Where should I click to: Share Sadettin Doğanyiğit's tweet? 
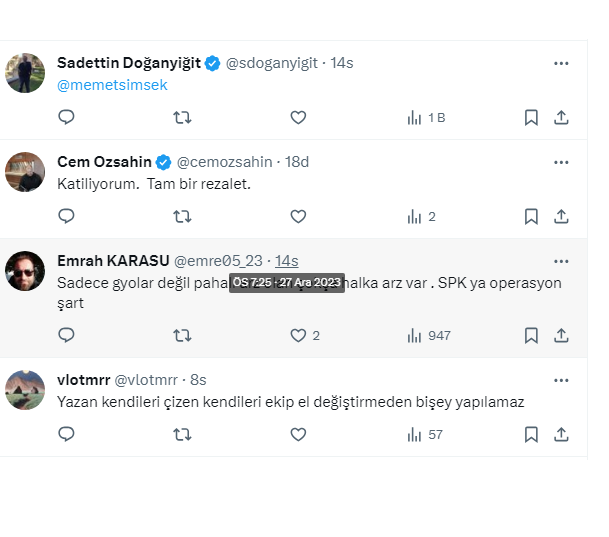(562, 117)
